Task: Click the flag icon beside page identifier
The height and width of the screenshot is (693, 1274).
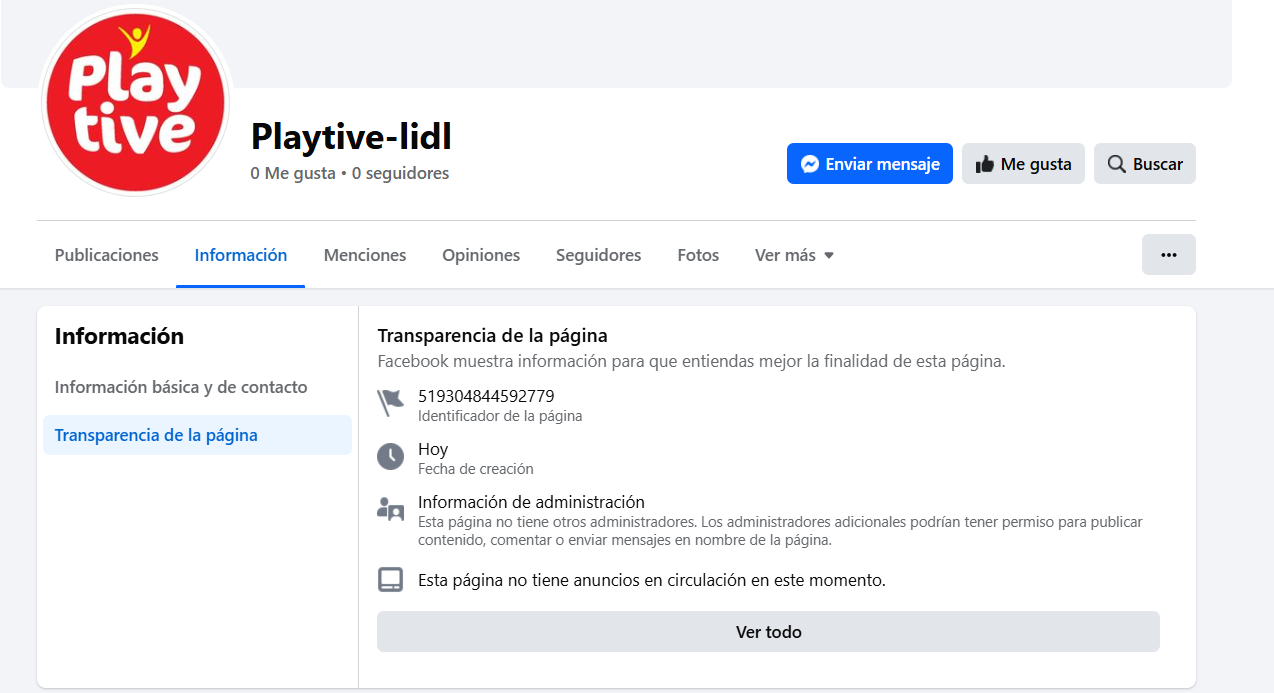Action: (390, 403)
